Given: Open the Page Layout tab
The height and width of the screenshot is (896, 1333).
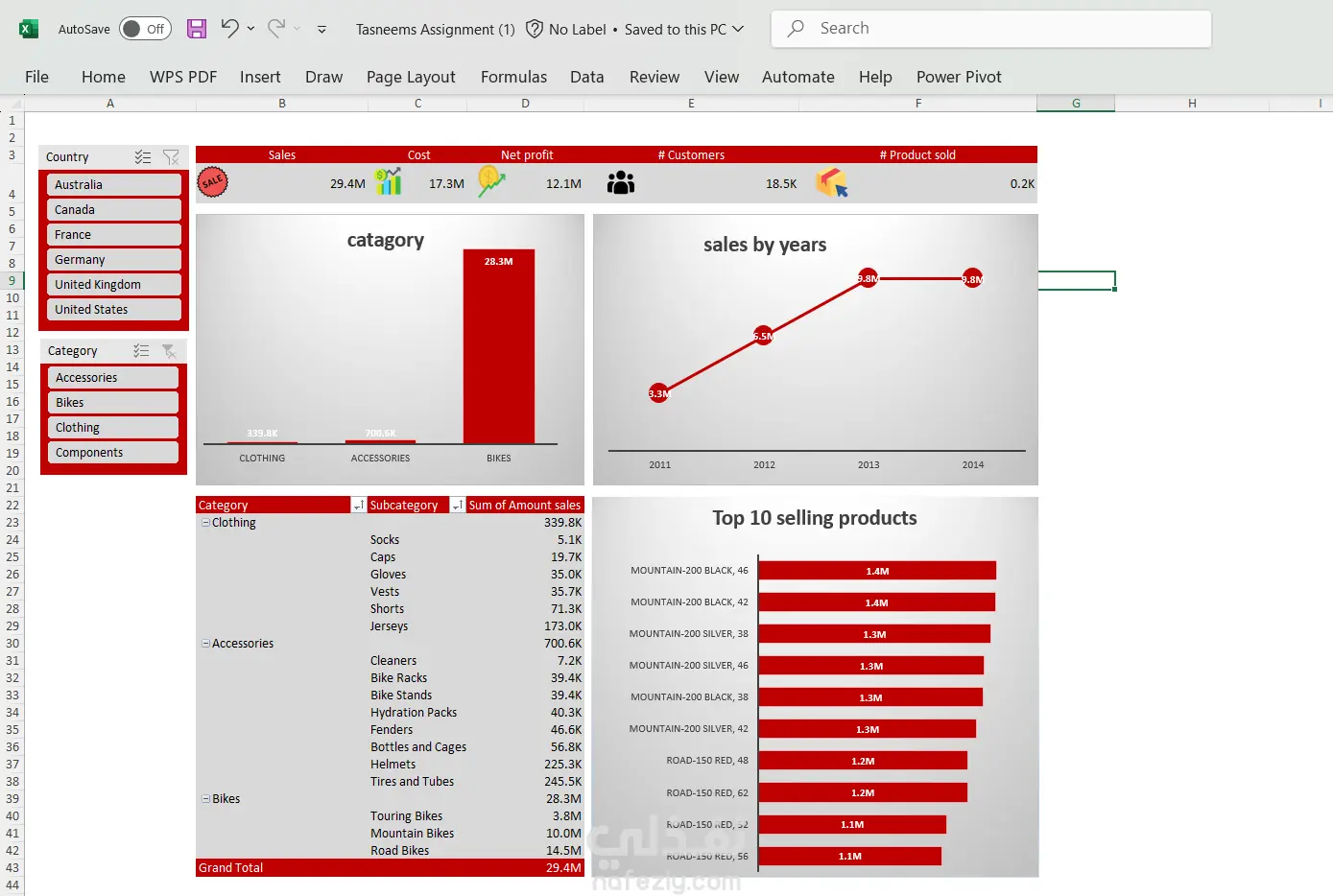Looking at the screenshot, I should click(x=411, y=77).
